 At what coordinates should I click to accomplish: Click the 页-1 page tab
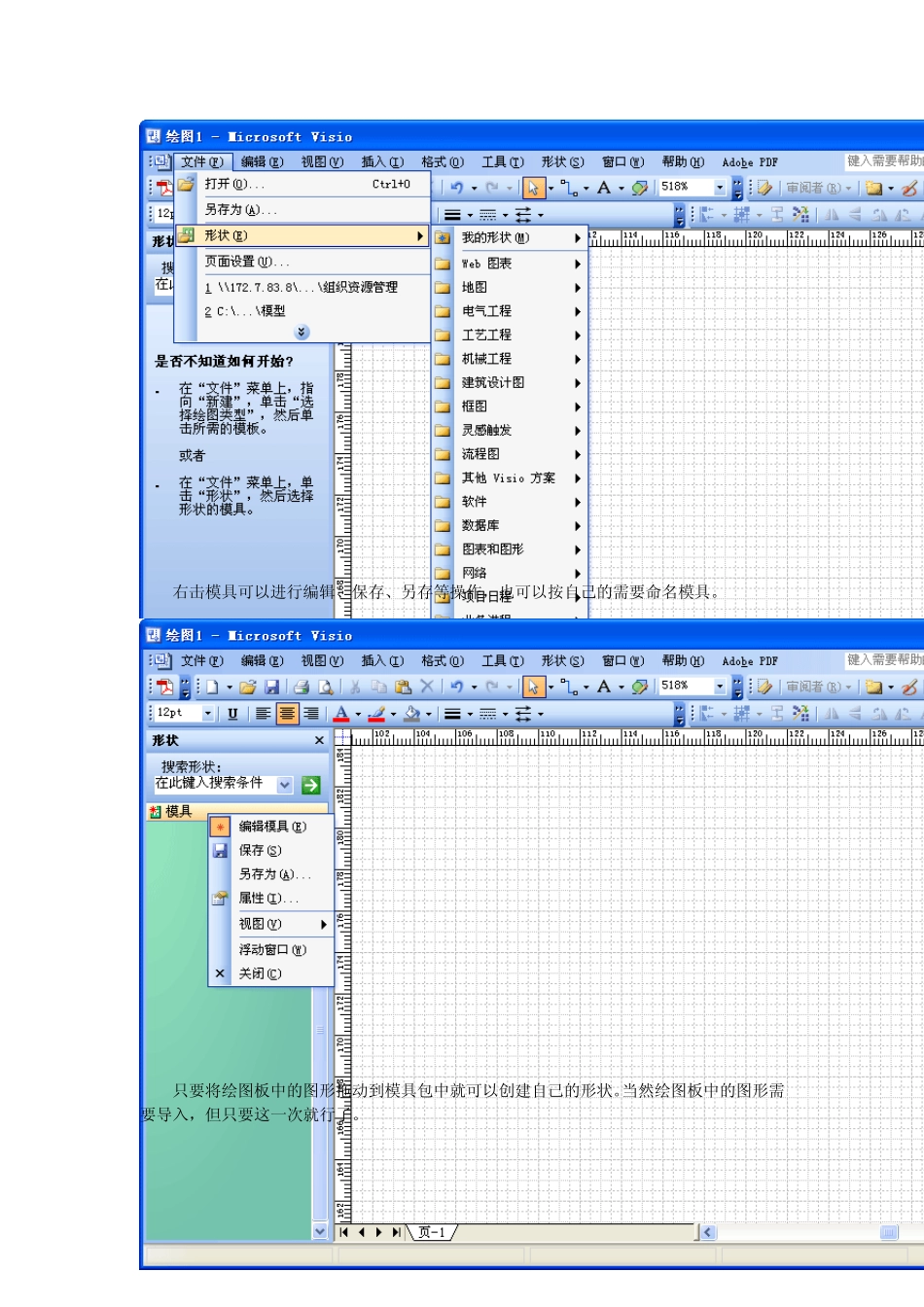(431, 1232)
